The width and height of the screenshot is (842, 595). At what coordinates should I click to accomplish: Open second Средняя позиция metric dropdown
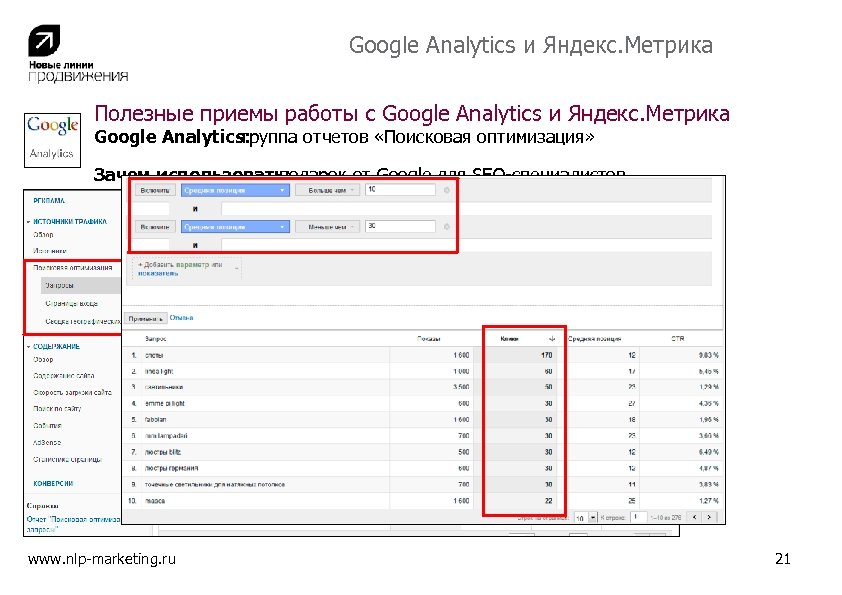pos(235,227)
